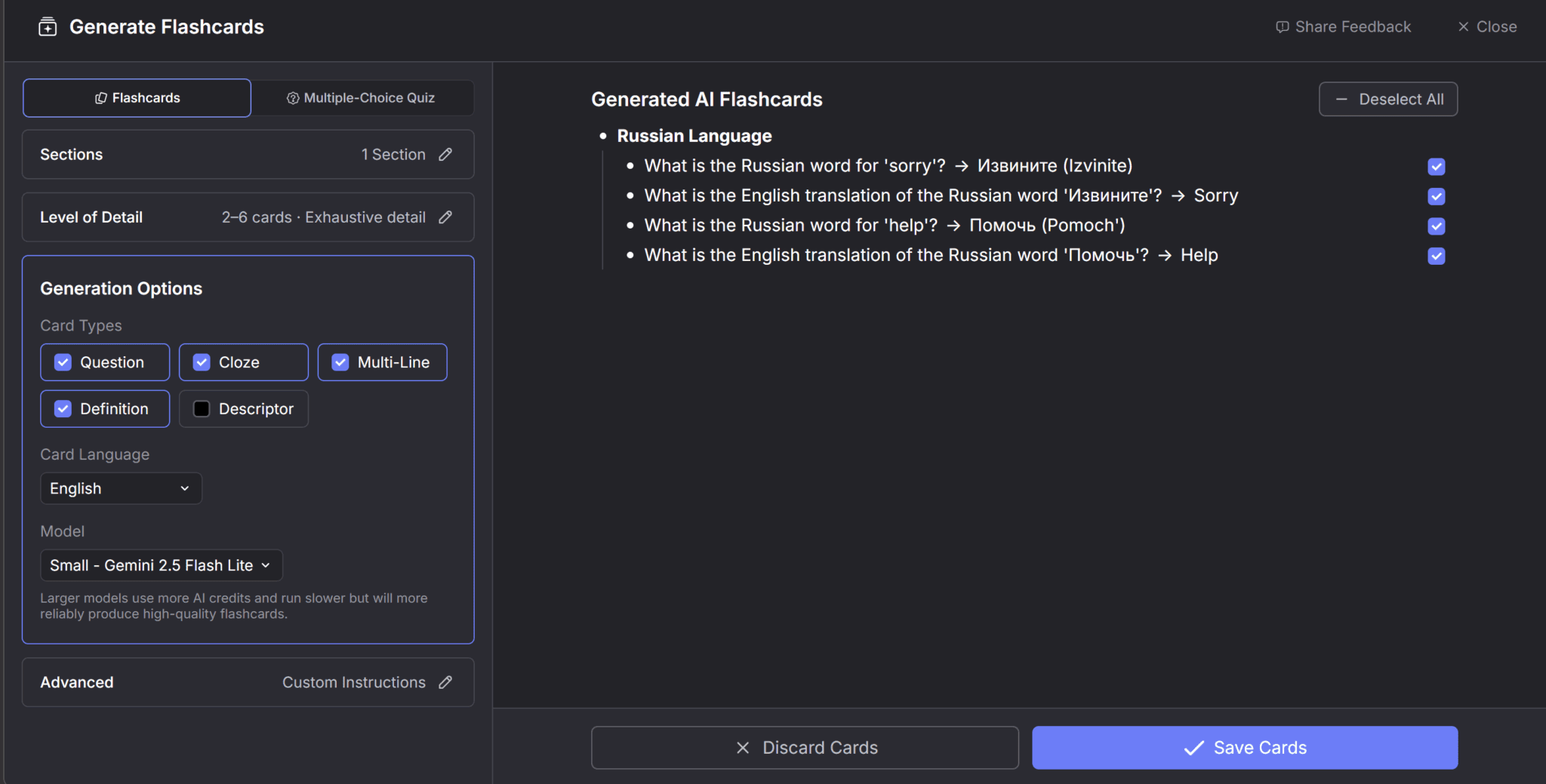Click the card icon on the Flashcards tab

[x=100, y=97]
